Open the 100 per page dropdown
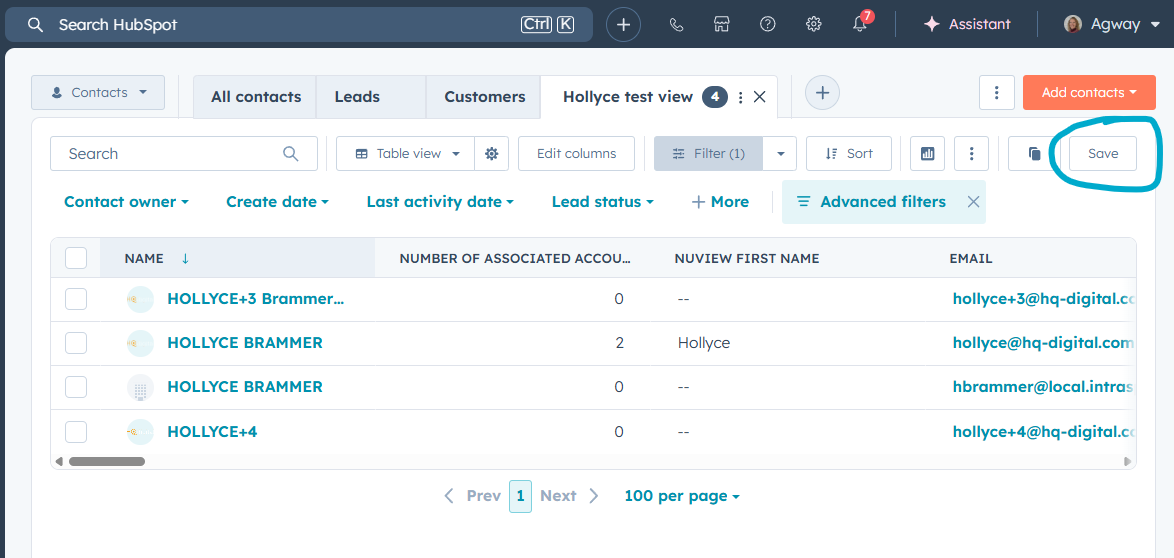1174x558 pixels. coord(681,496)
